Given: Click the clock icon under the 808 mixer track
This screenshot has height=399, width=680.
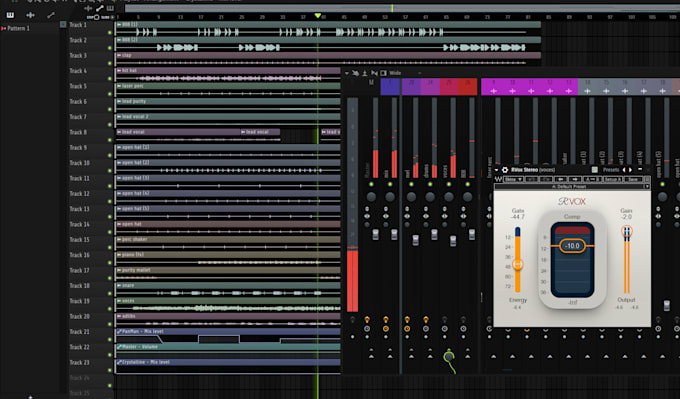Looking at the screenshot, I should pyautogui.click(x=463, y=329).
